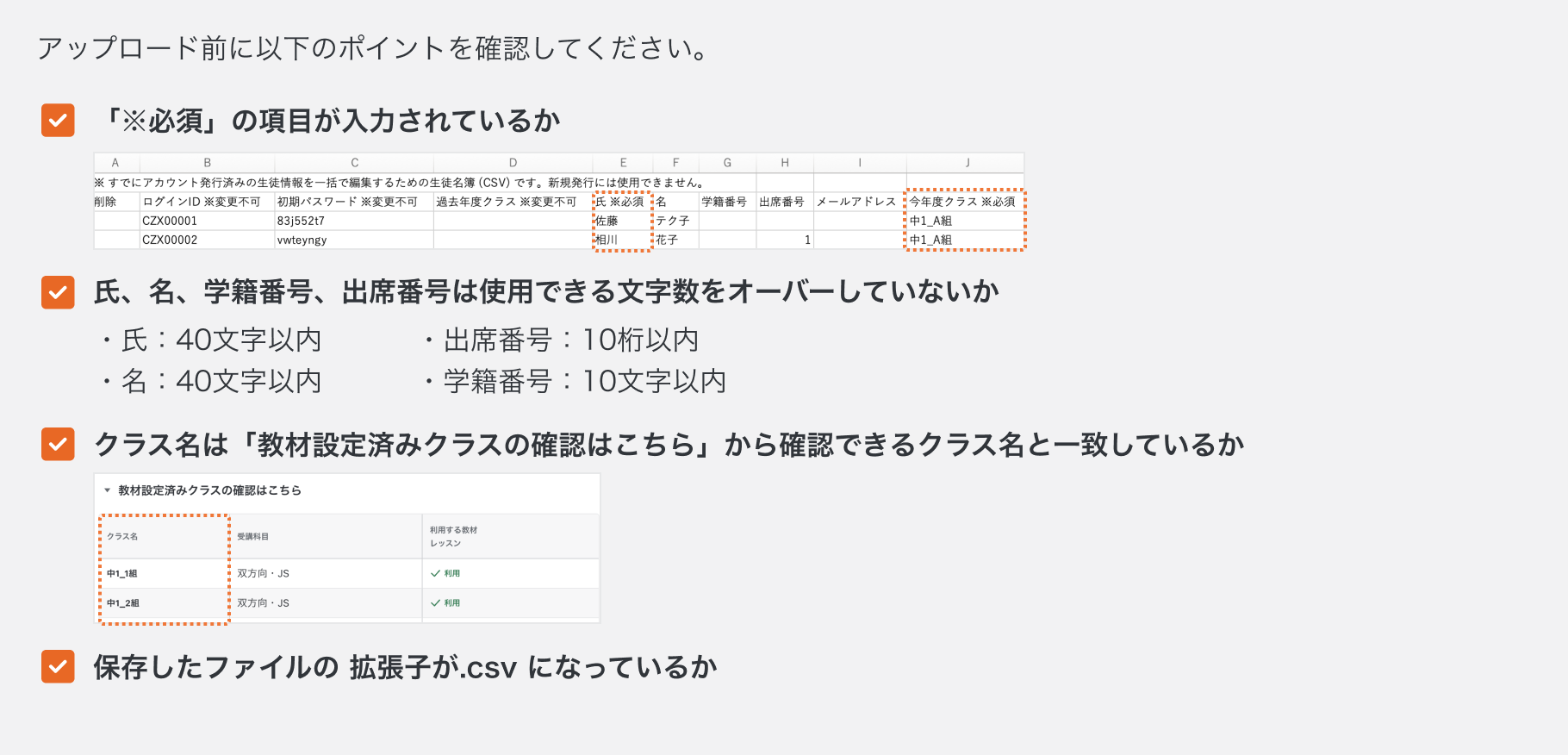The image size is (1568, 755).
Task: Toggle the「※必須」items entered checkbox
Action: (x=58, y=121)
